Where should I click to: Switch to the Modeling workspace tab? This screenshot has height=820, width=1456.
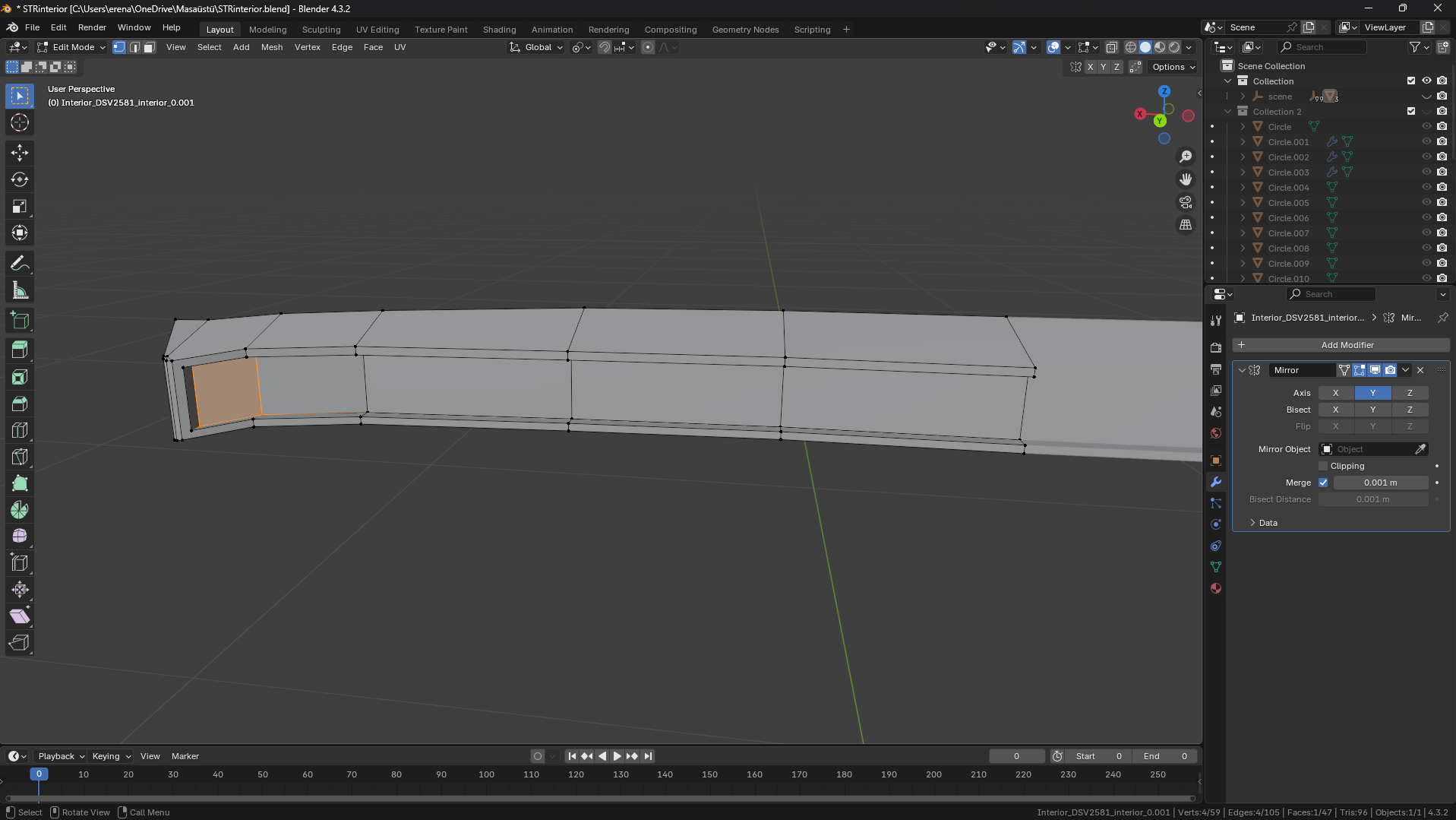coord(267,30)
